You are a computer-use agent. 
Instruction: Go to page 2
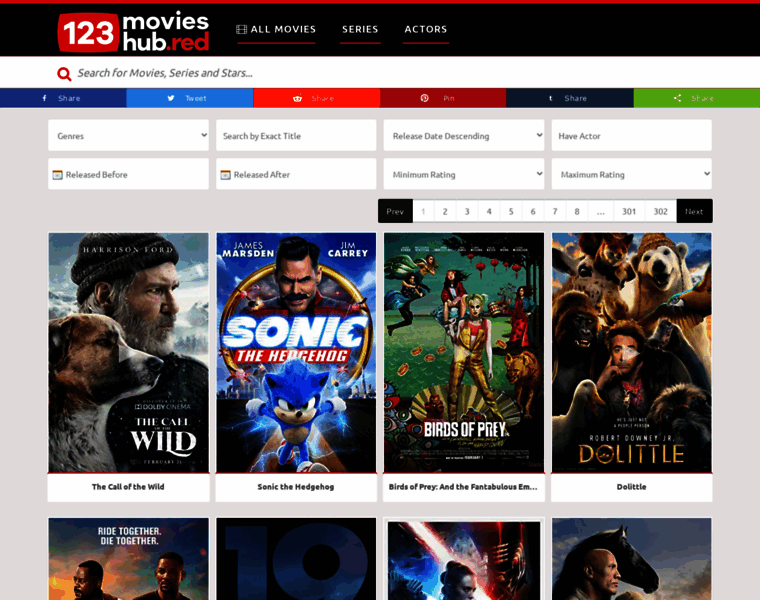point(445,211)
